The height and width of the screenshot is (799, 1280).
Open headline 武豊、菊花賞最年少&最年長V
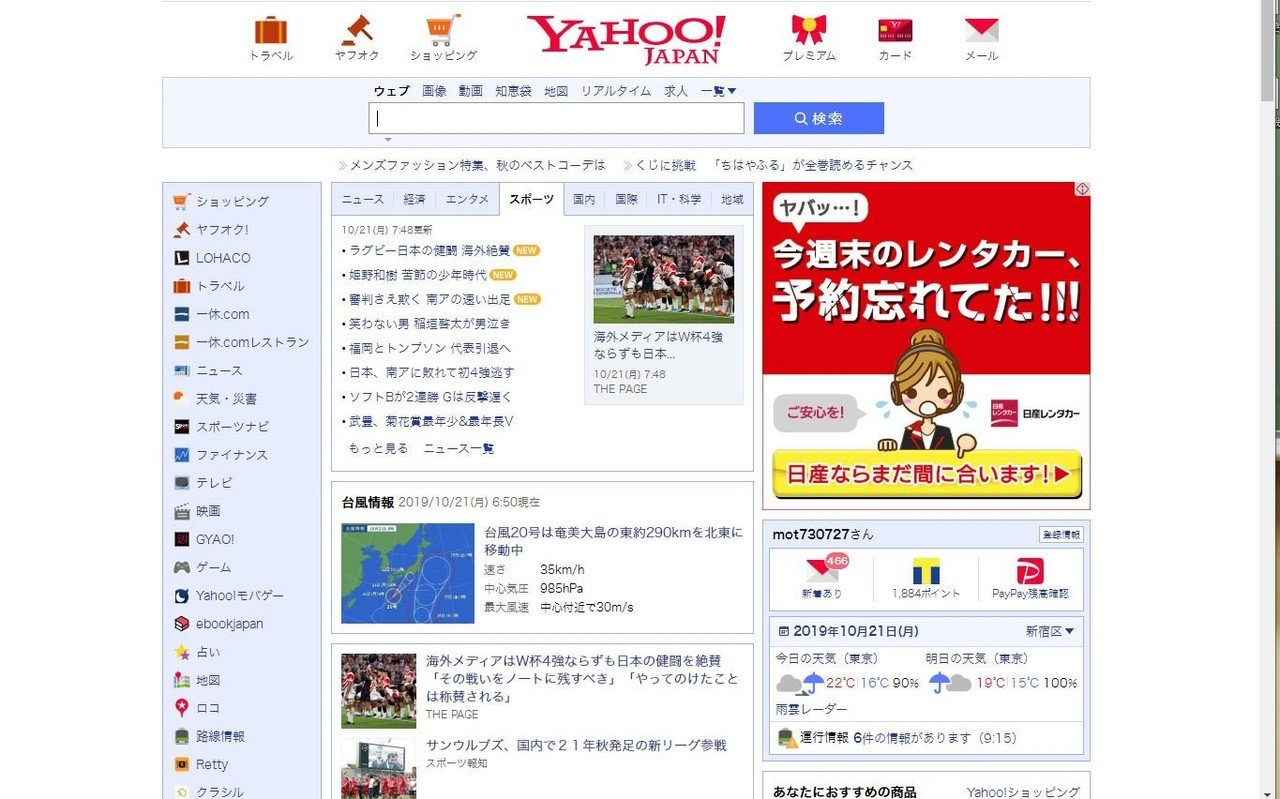point(430,421)
